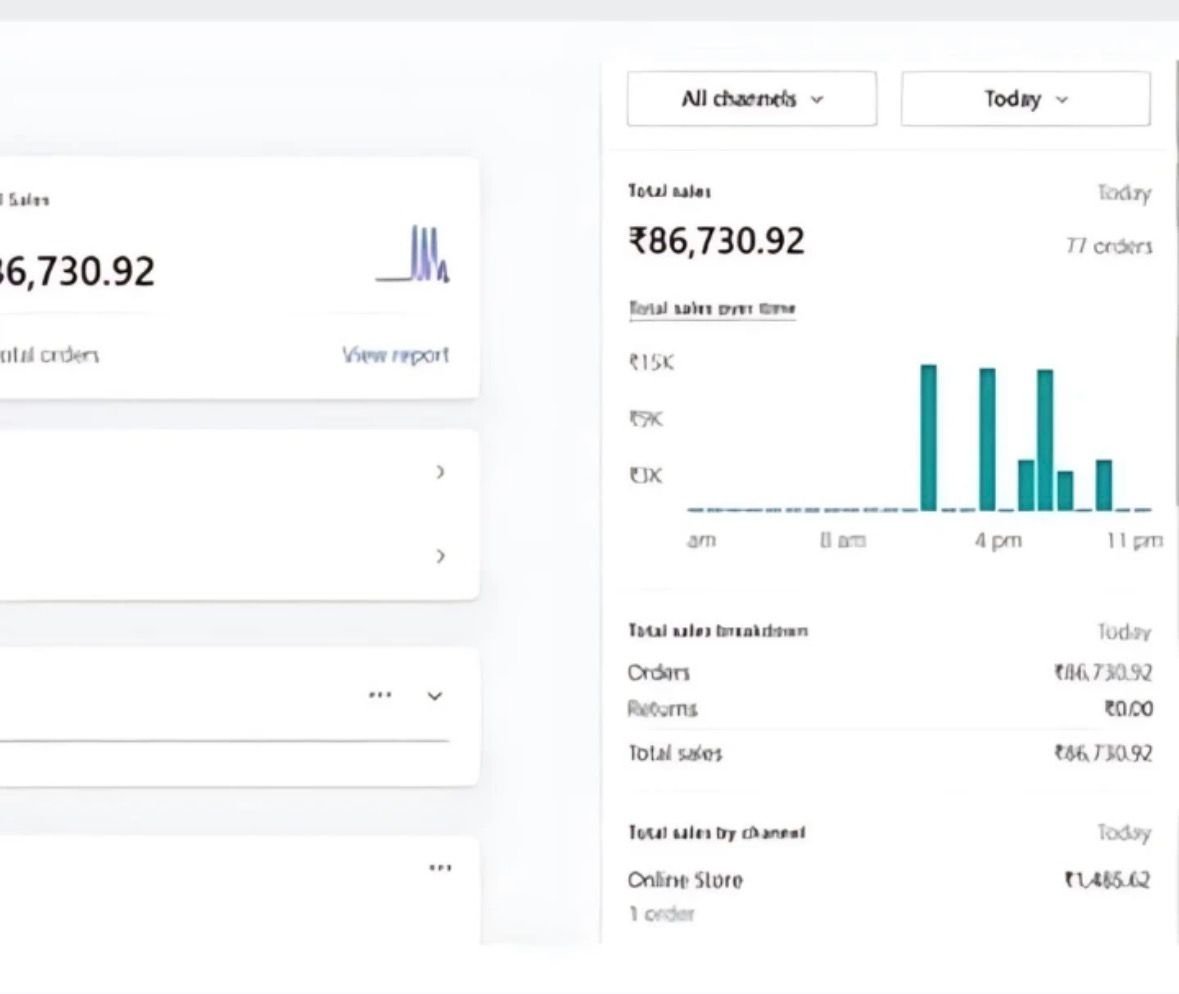Select the Online Store channel row
The width and height of the screenshot is (1179, 994).
[685, 881]
